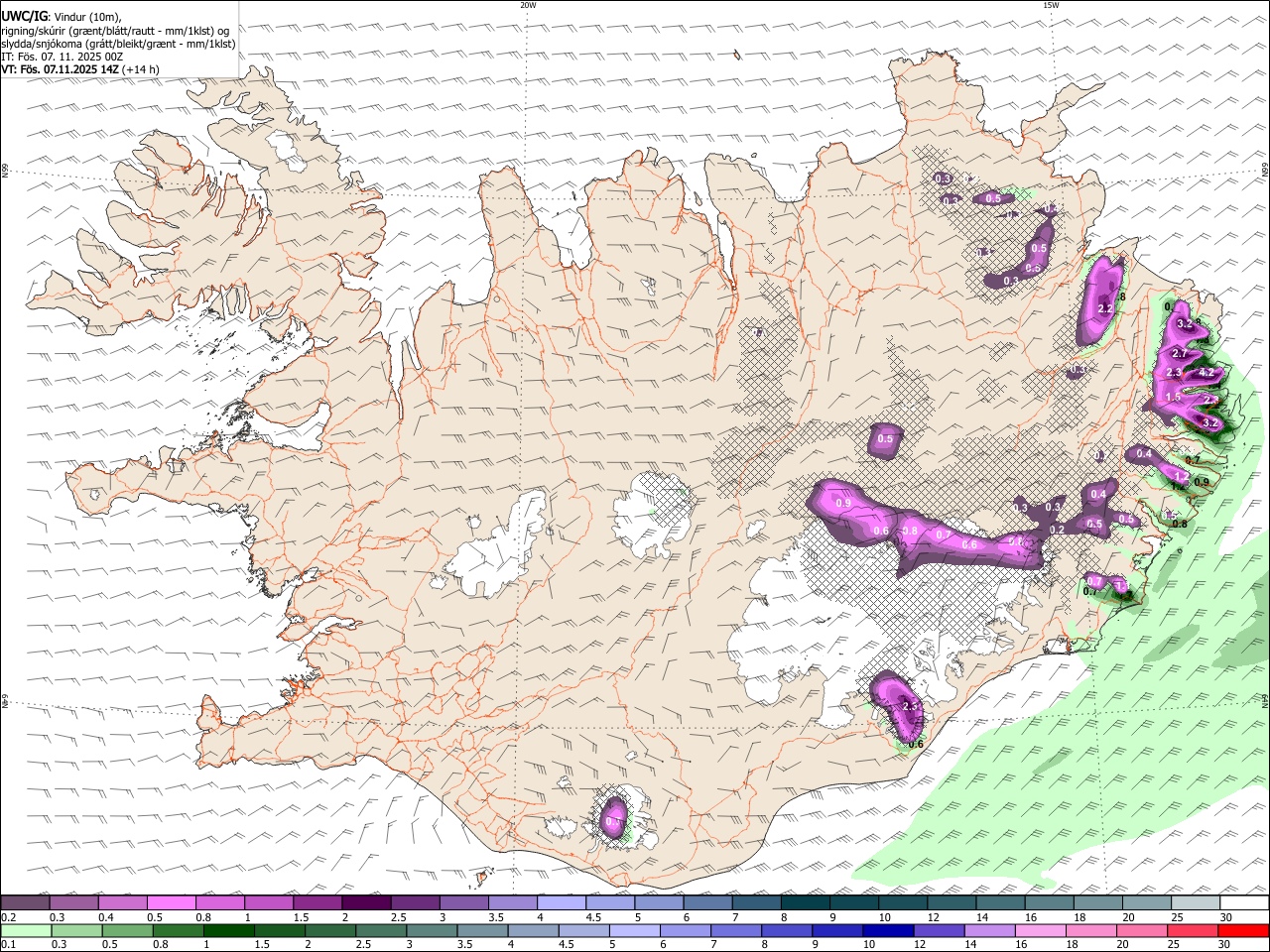The height and width of the screenshot is (952, 1270).
Task: Select the 3 grey-green swatch in lower legend
Action: tap(432, 930)
